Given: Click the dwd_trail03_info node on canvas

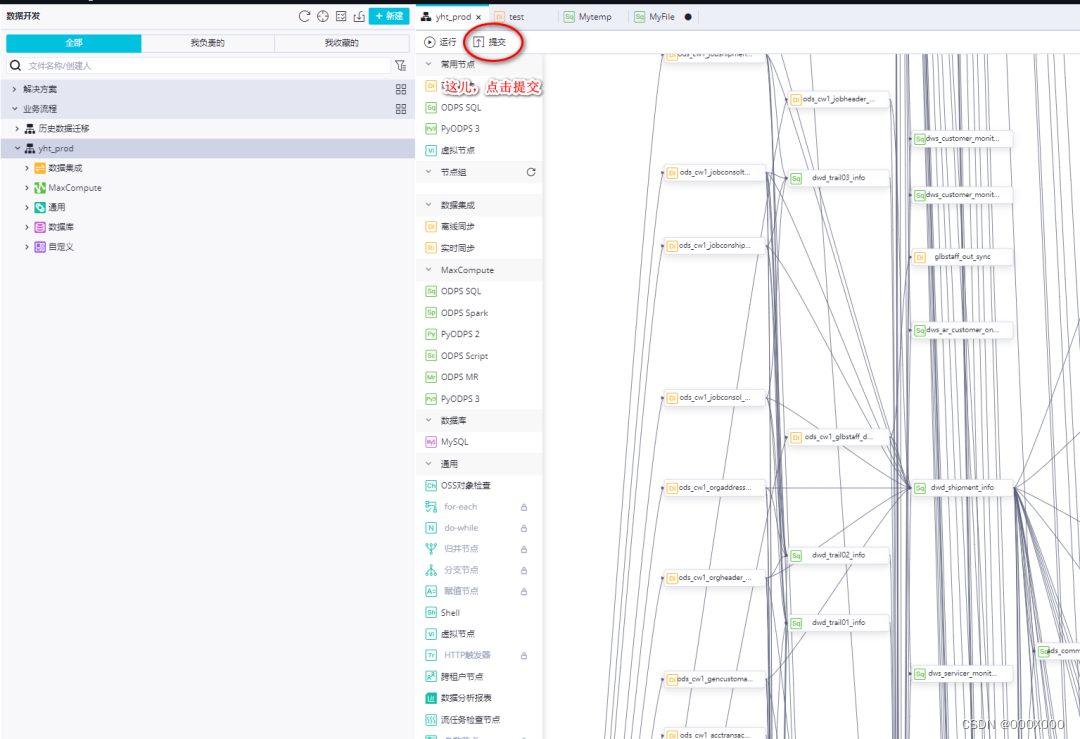Looking at the screenshot, I should pyautogui.click(x=838, y=178).
